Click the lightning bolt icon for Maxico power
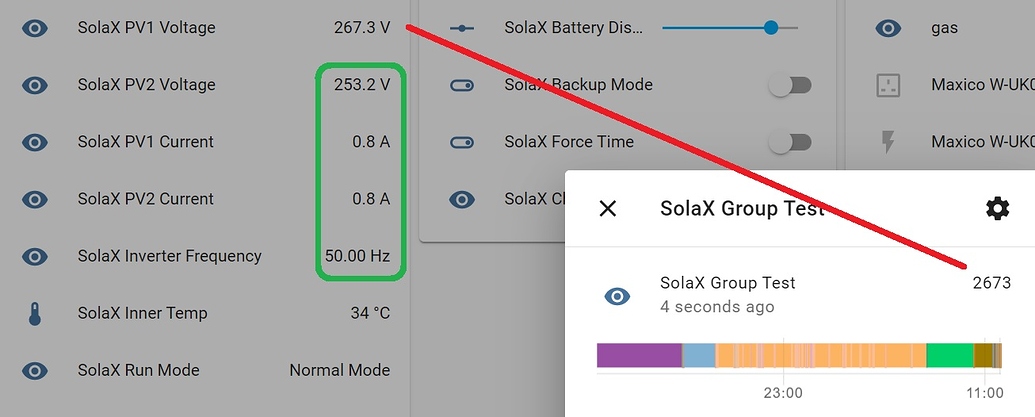1035x417 pixels. [x=888, y=142]
